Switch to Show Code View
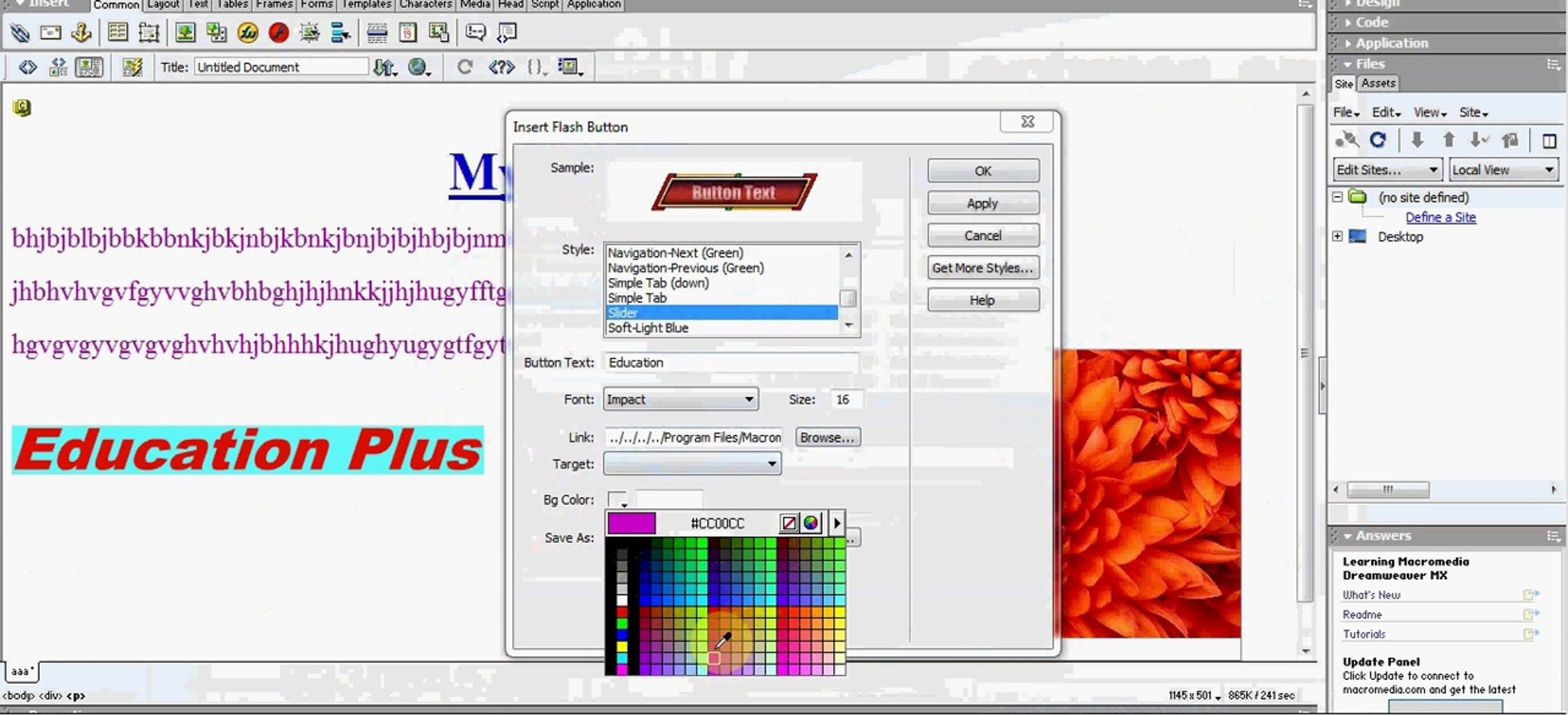This screenshot has height=715, width=1568. point(27,67)
